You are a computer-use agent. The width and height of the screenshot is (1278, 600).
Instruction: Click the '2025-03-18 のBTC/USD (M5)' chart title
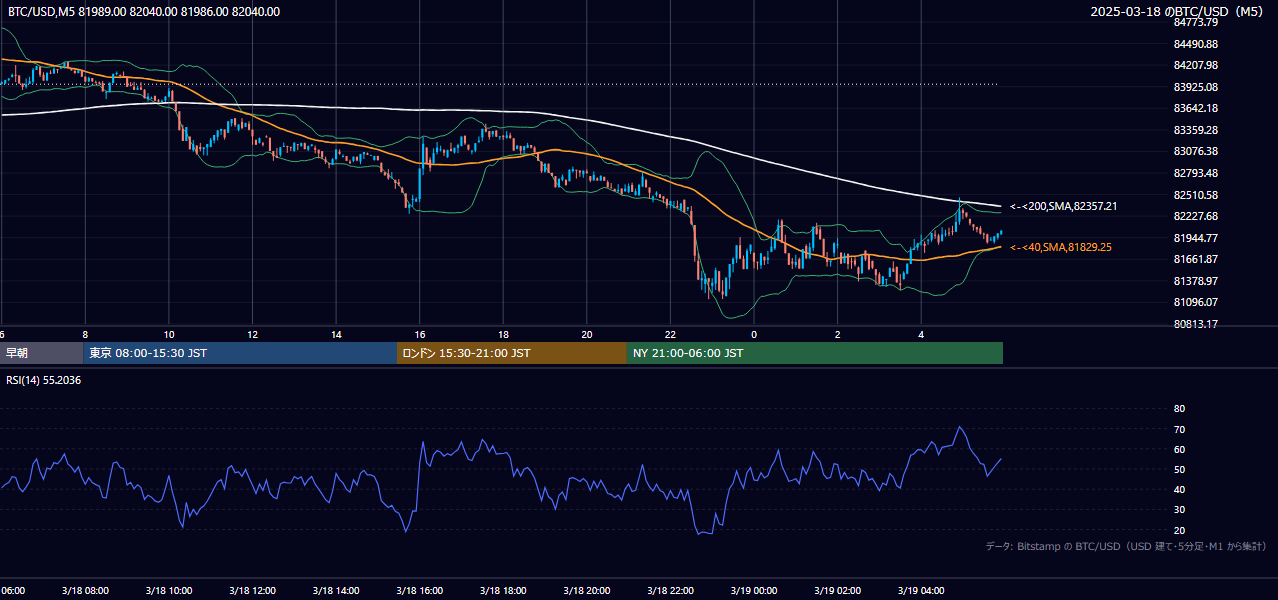click(x=1179, y=12)
